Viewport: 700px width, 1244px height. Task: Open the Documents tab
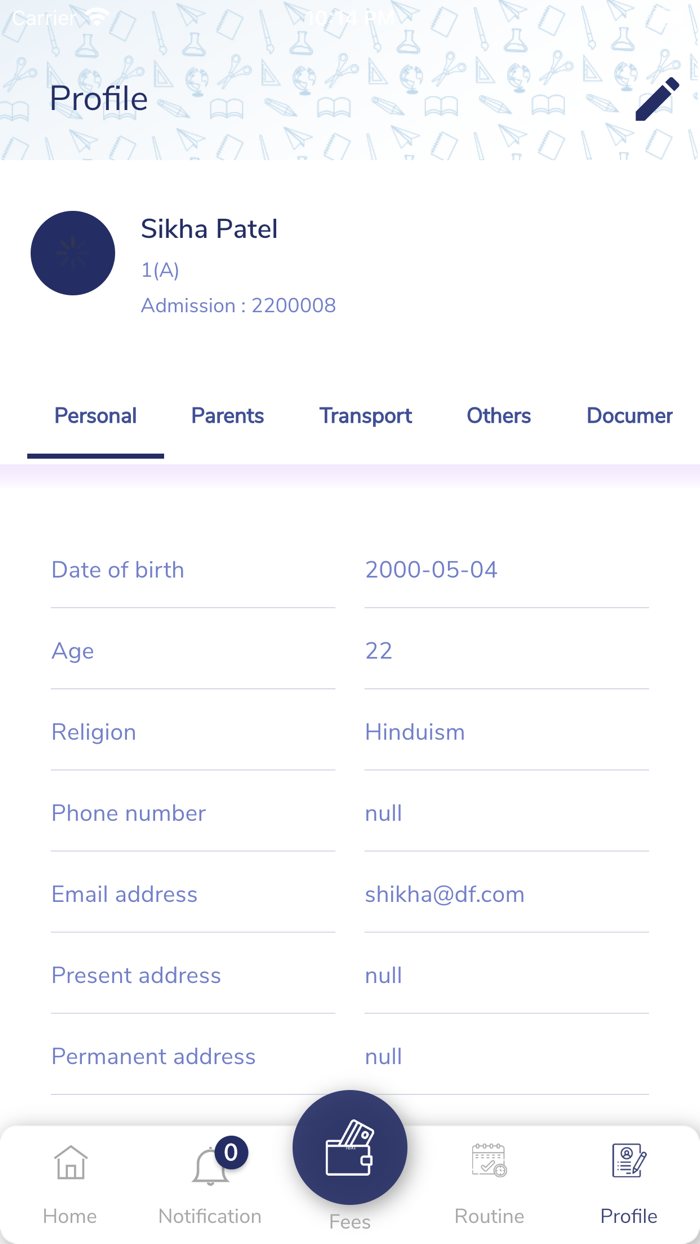coord(629,416)
